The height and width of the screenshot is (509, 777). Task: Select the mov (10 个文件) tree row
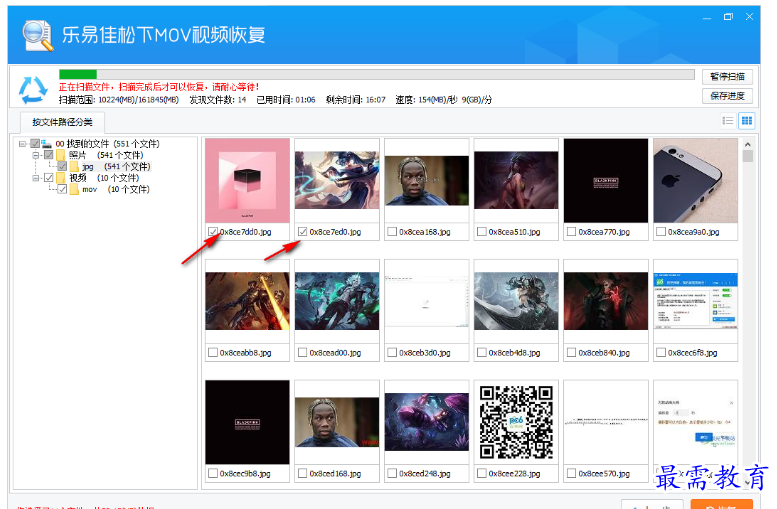pyautogui.click(x=115, y=189)
